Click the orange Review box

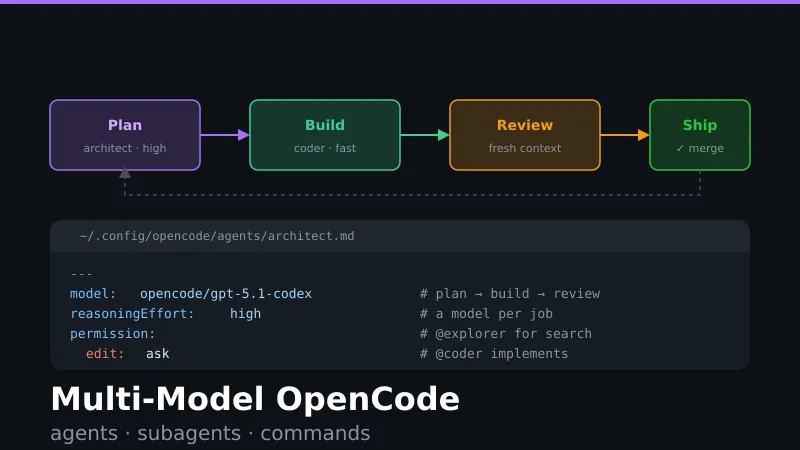525,135
